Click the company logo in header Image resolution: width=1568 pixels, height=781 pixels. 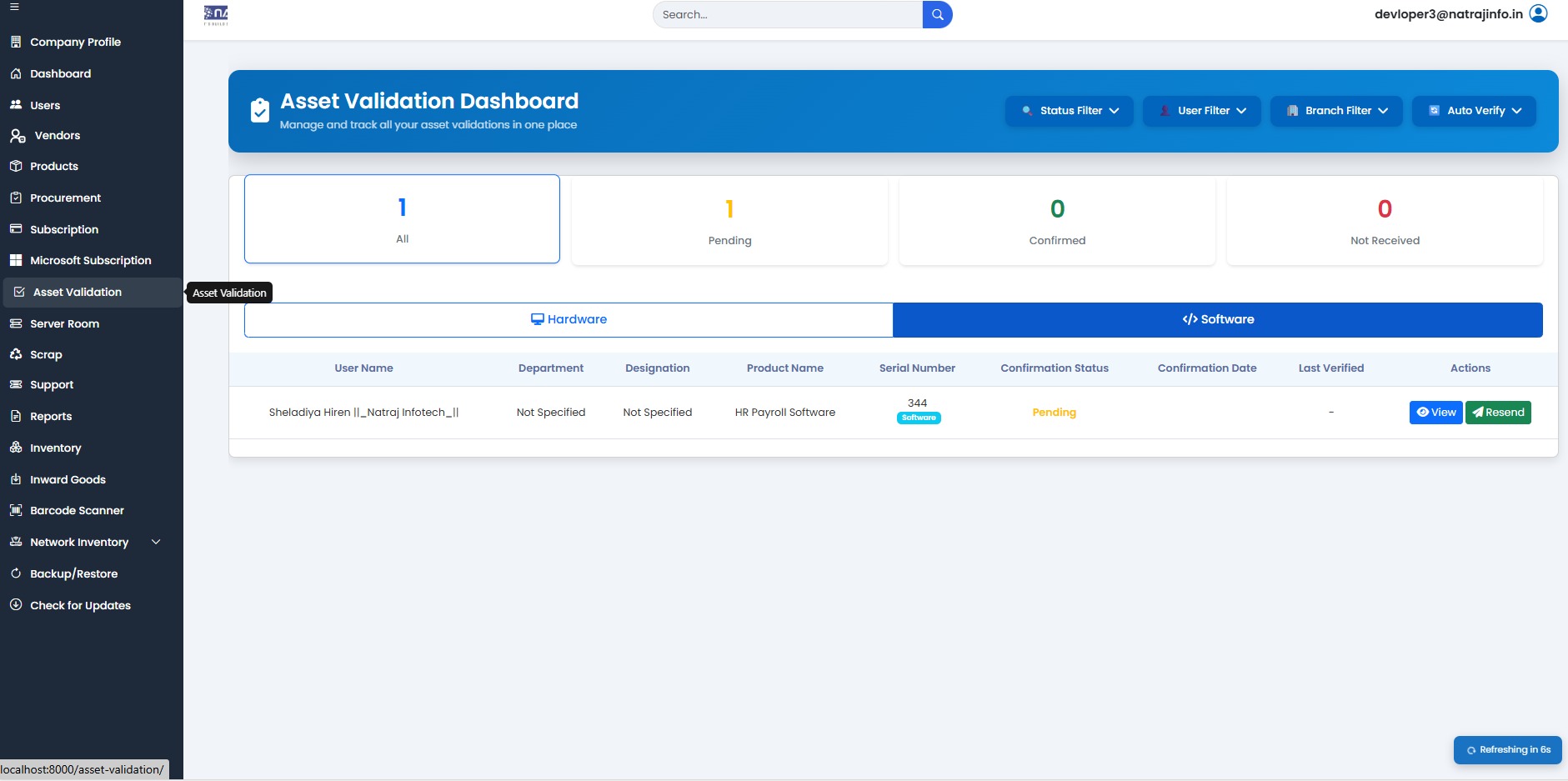(x=216, y=15)
